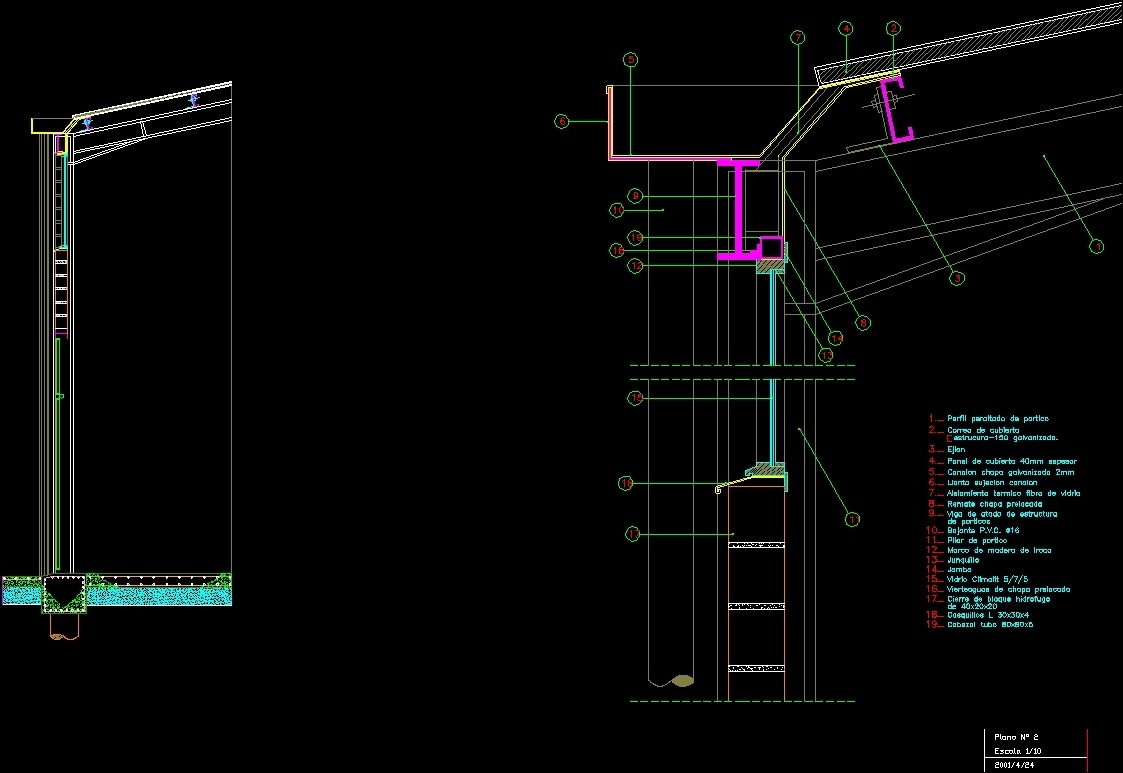Select callout balloon 13 near the junquillo

click(x=826, y=355)
